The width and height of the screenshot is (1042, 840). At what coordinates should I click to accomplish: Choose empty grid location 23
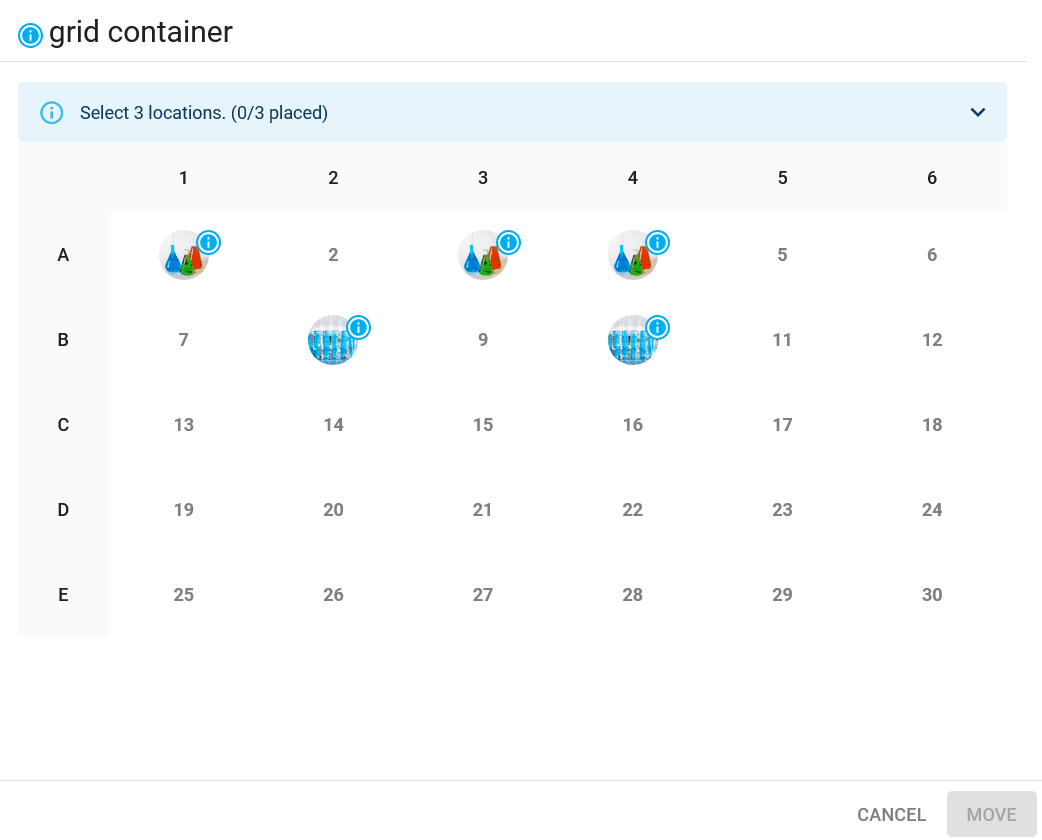pos(782,510)
